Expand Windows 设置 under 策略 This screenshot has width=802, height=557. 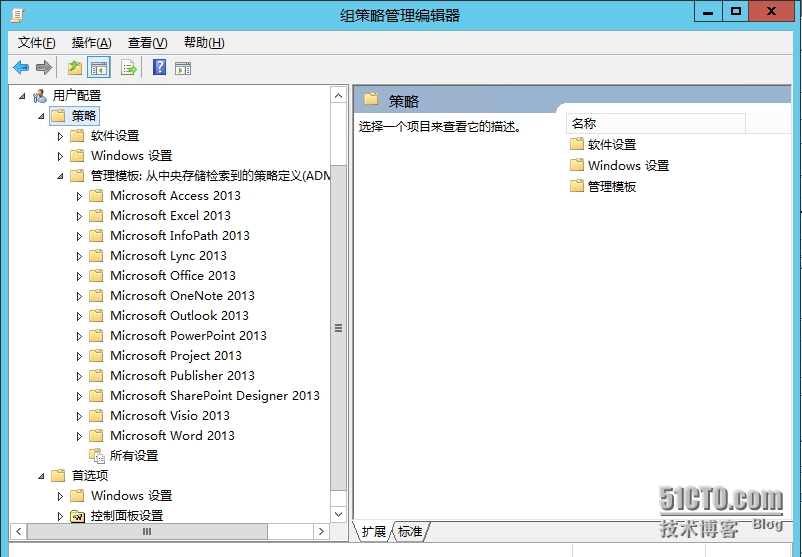[60, 156]
